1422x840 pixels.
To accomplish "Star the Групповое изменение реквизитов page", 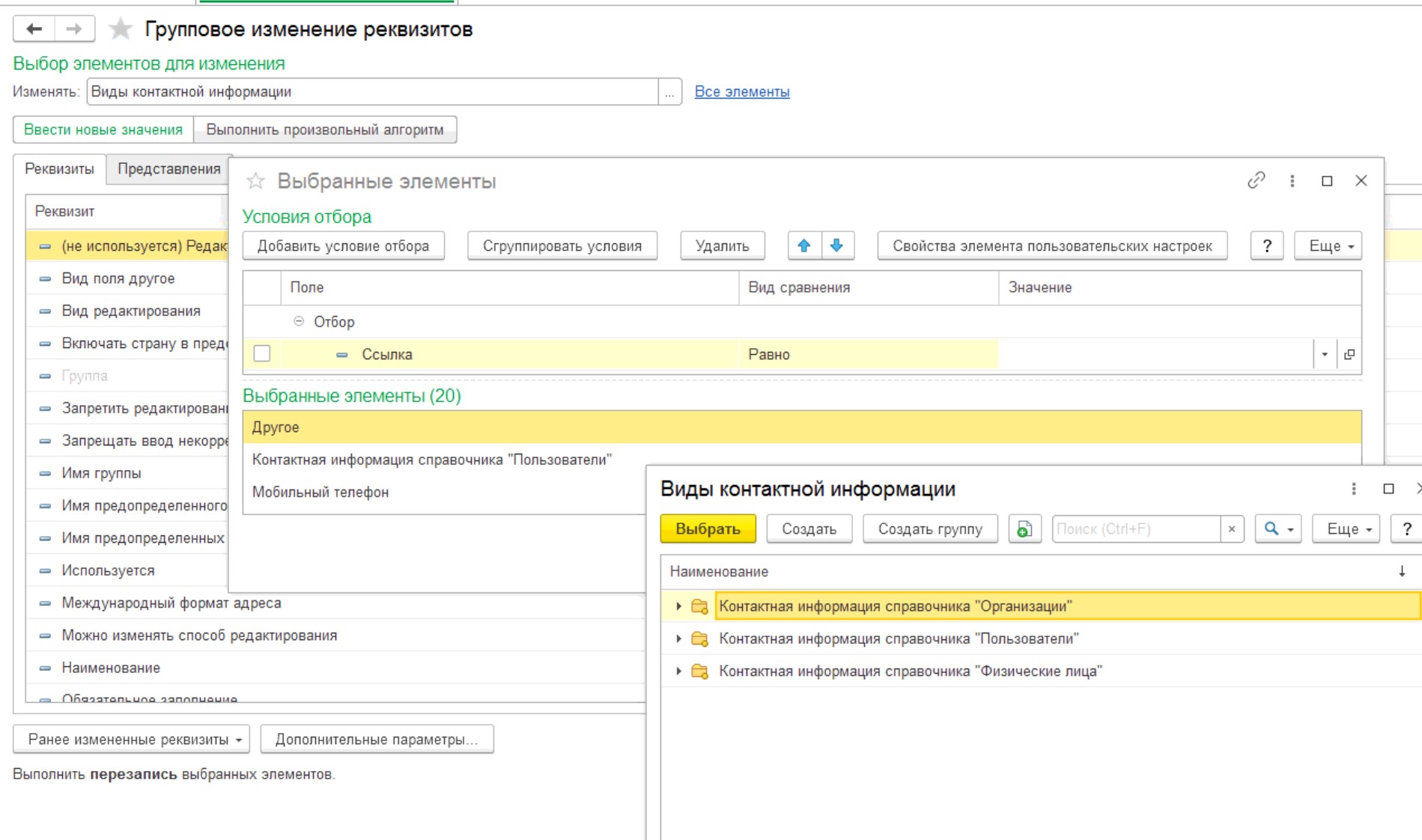I will pyautogui.click(x=120, y=29).
